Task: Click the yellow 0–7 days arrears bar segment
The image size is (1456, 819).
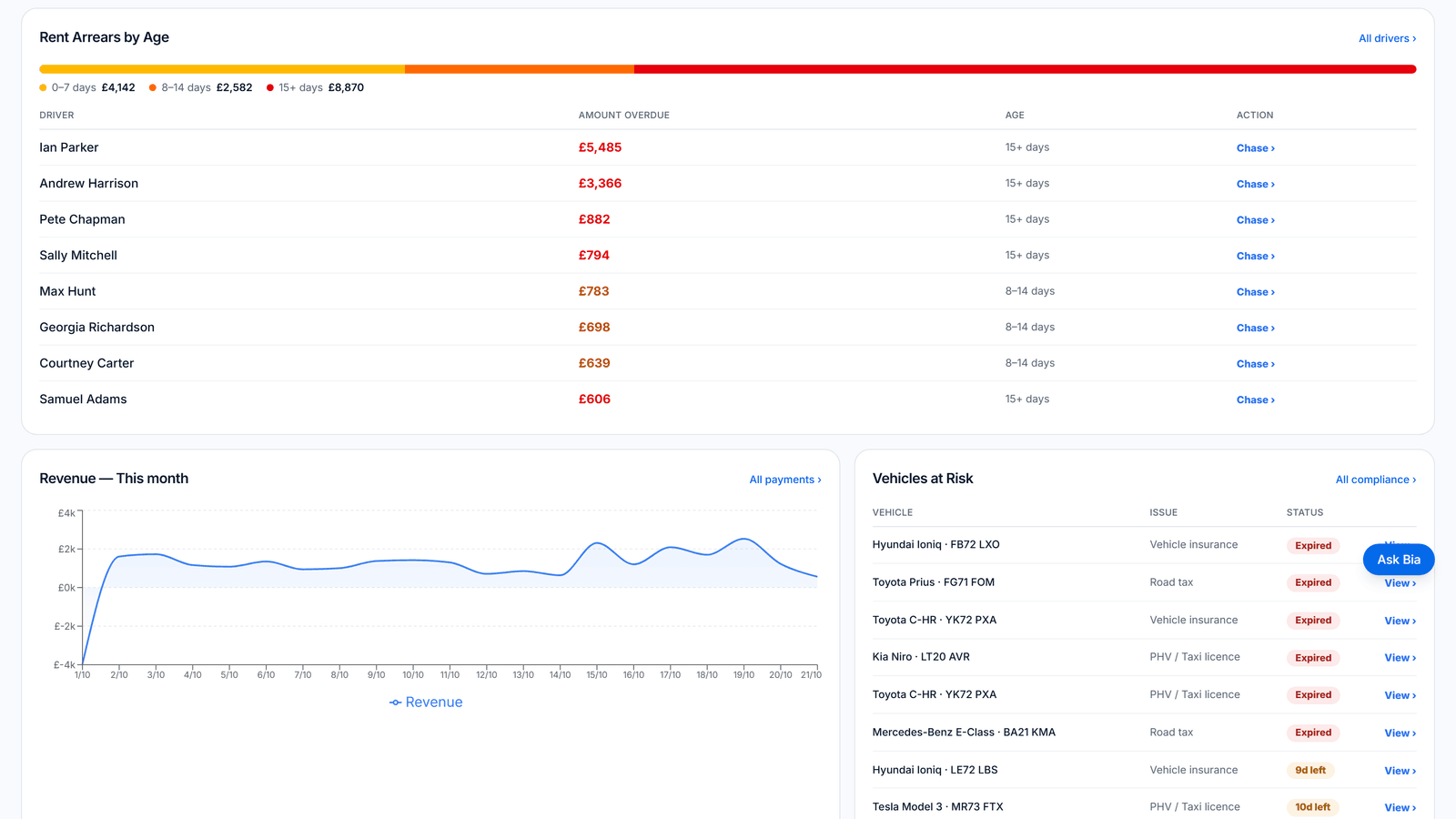Action: (x=222, y=69)
